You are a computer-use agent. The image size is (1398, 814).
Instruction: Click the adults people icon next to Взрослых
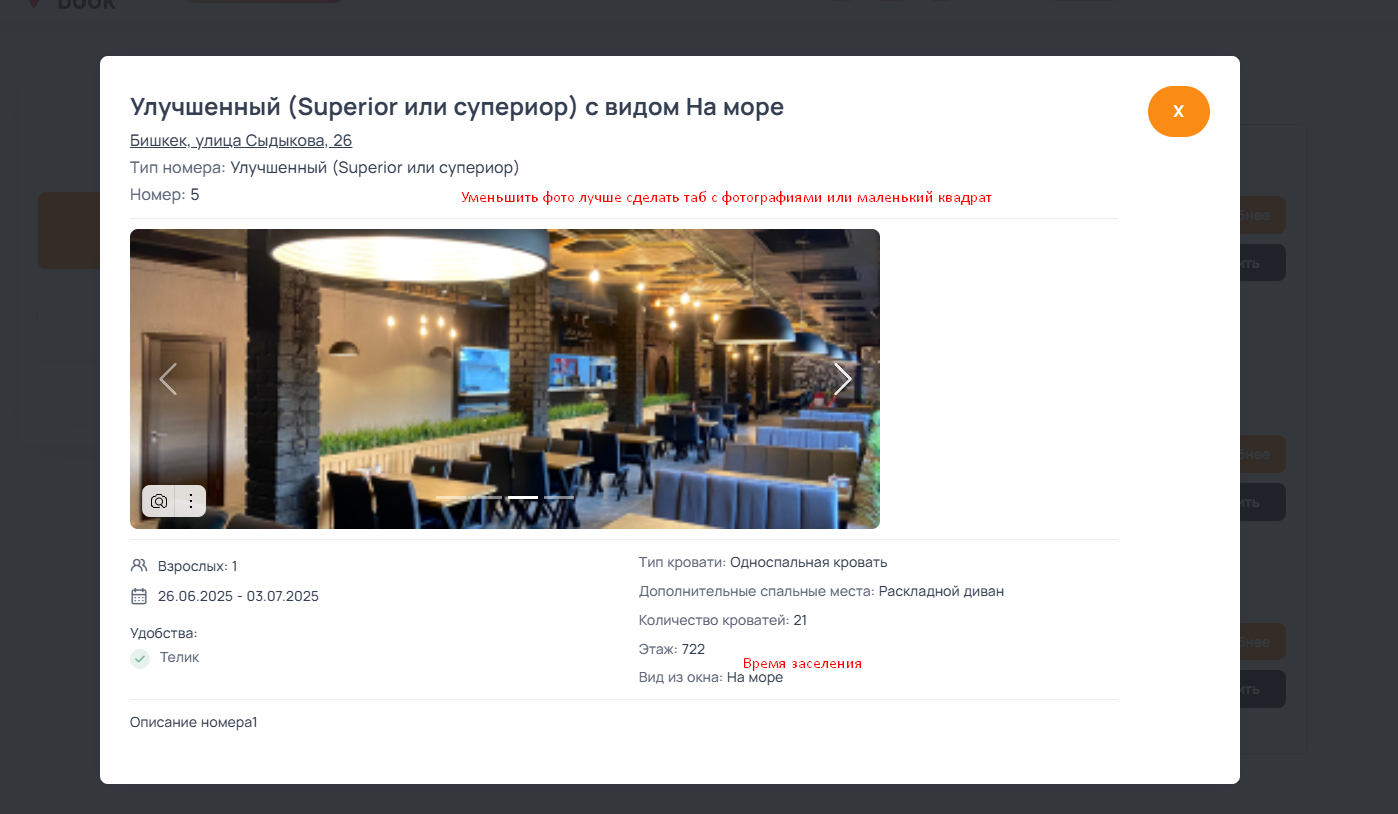tap(139, 566)
